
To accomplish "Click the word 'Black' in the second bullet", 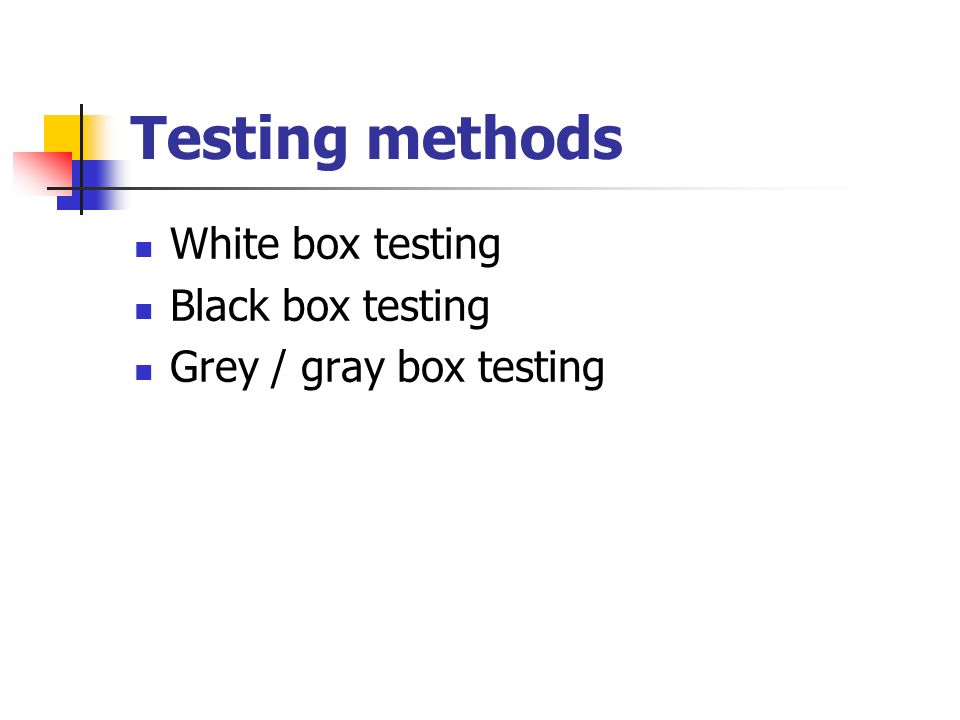I will point(220,305).
